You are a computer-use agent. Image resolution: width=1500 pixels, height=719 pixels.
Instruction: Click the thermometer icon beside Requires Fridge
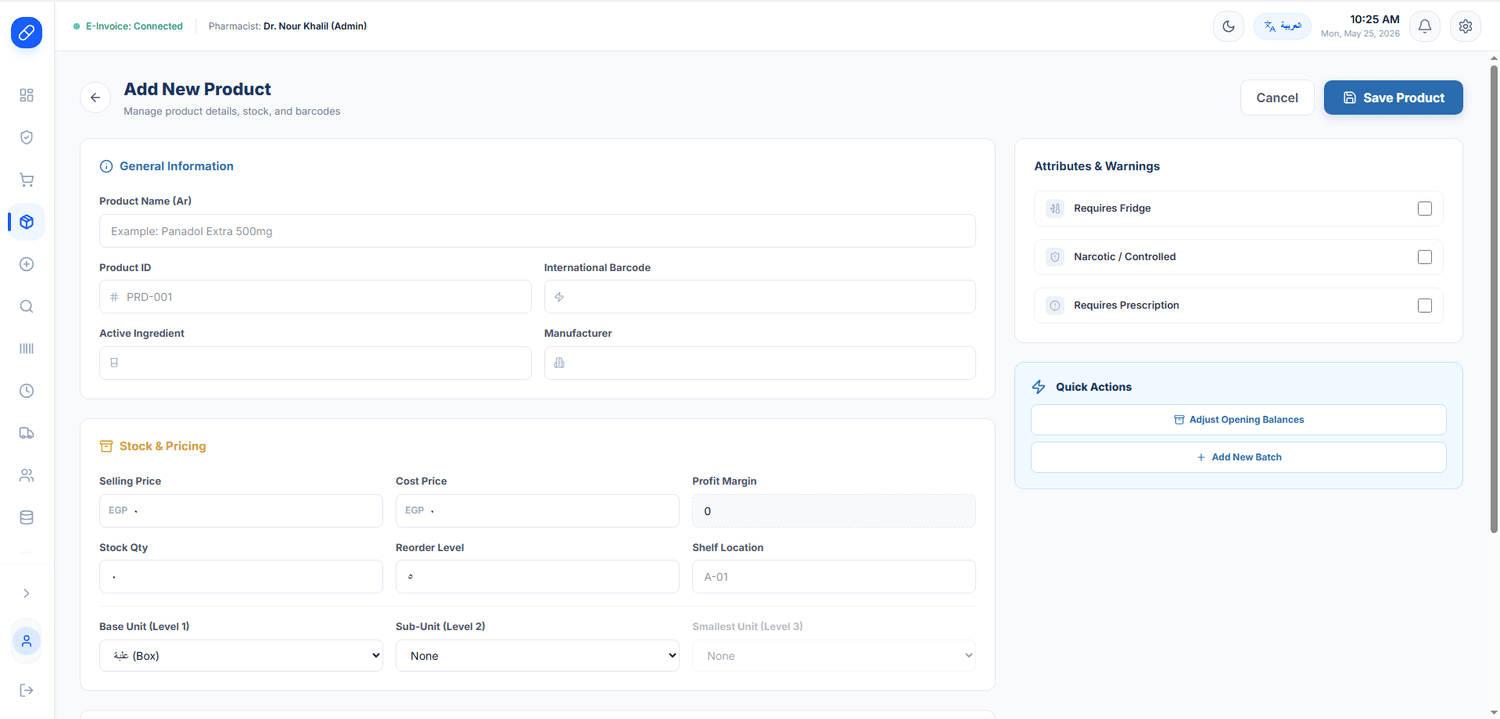[x=1055, y=209]
